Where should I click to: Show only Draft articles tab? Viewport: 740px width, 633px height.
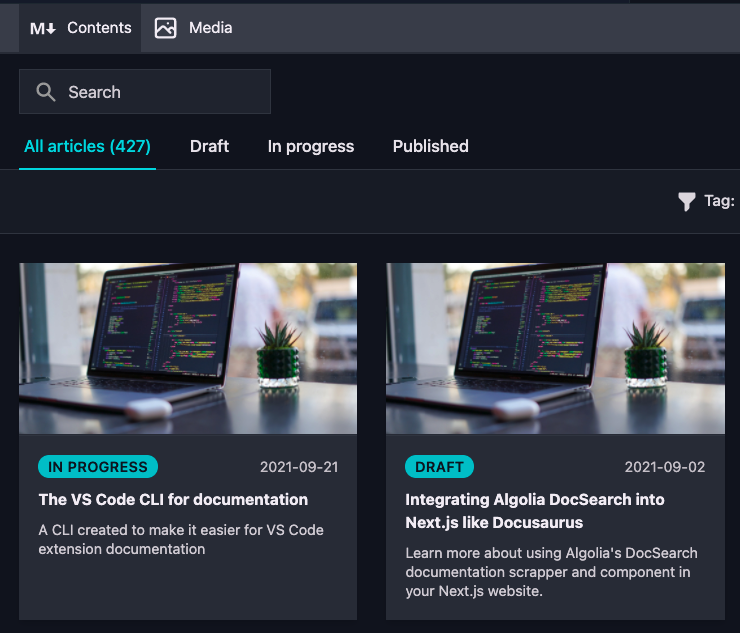tap(209, 146)
